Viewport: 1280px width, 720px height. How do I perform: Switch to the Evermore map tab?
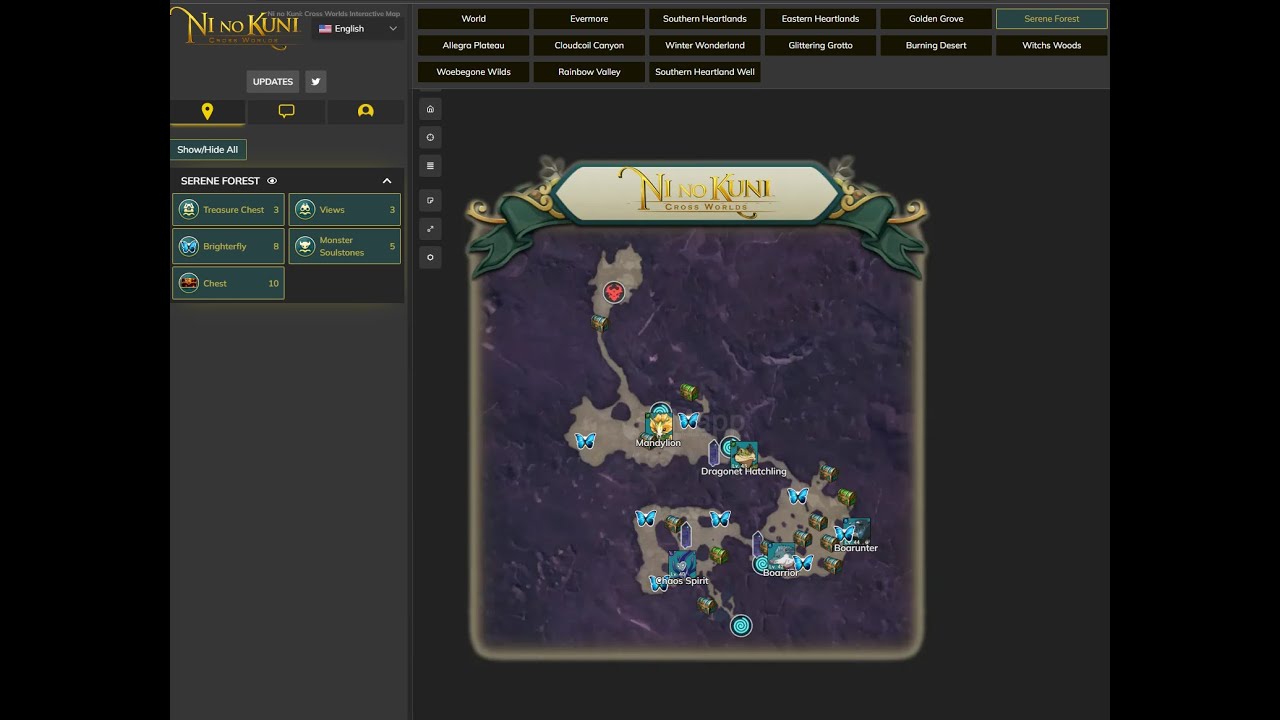click(589, 19)
